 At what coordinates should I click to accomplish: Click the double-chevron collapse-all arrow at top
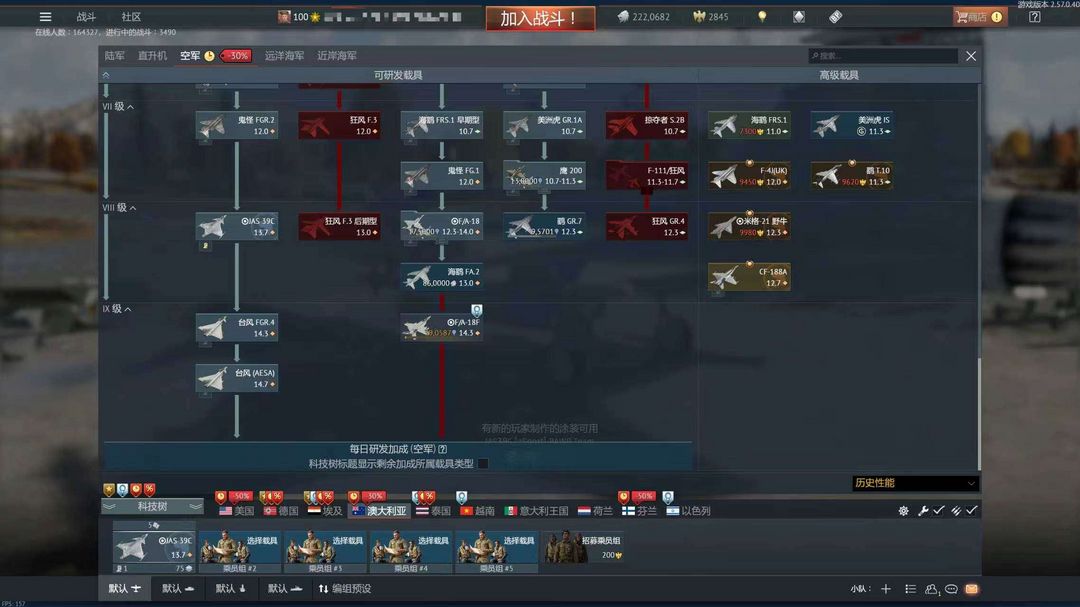[106, 74]
